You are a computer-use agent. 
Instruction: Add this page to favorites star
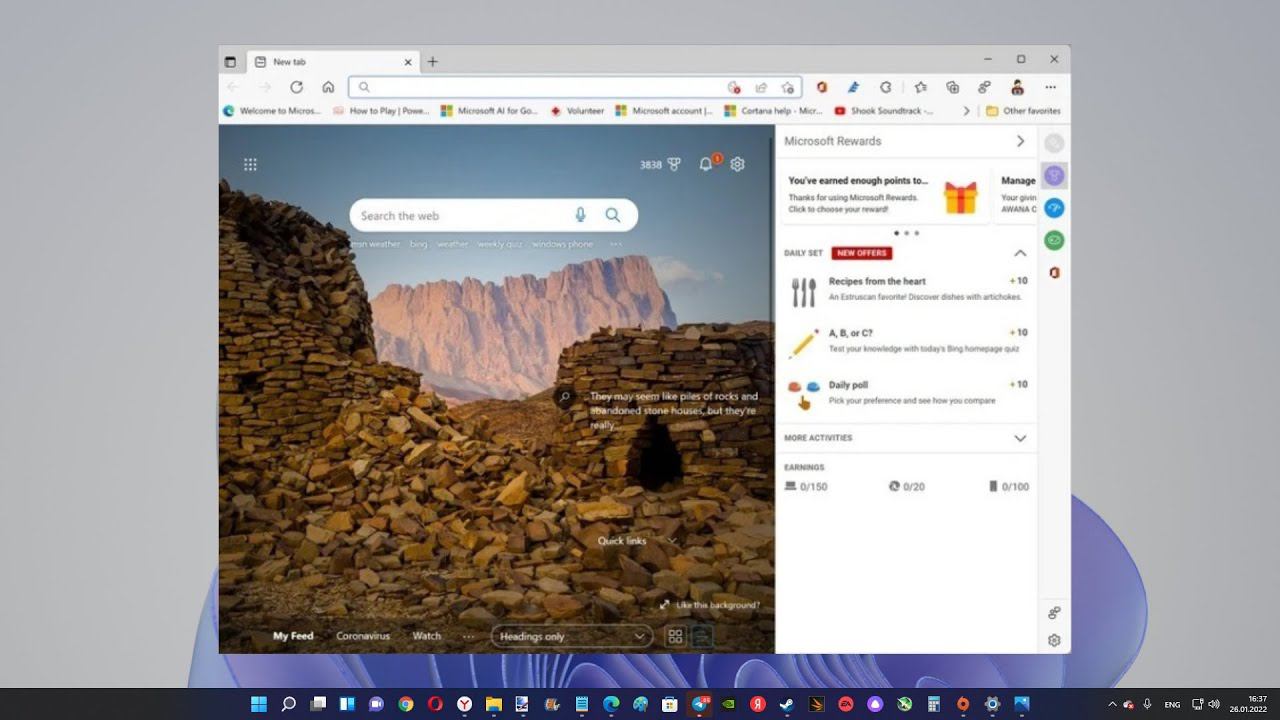[788, 87]
